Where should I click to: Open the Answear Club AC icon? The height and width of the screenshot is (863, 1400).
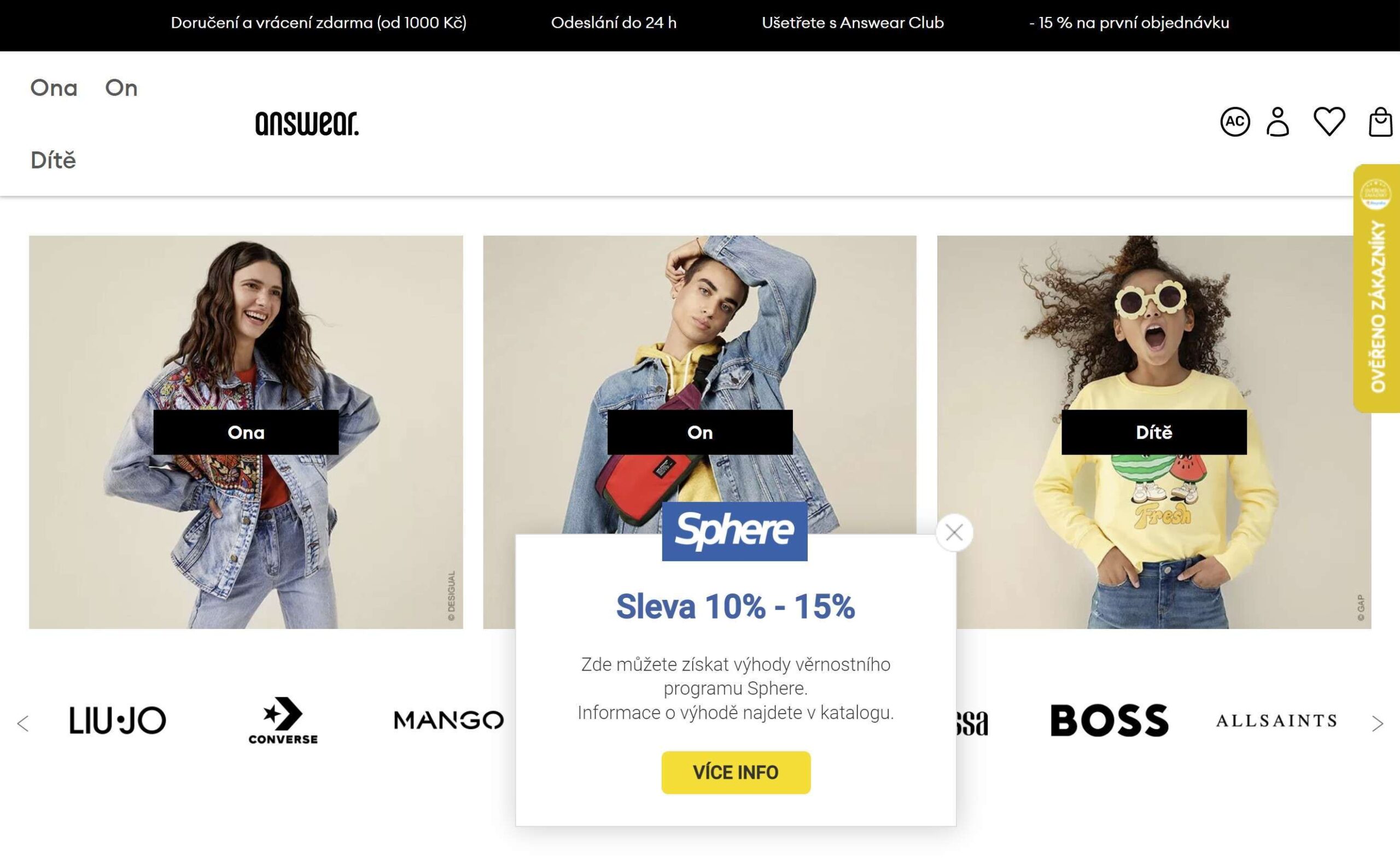coord(1234,121)
